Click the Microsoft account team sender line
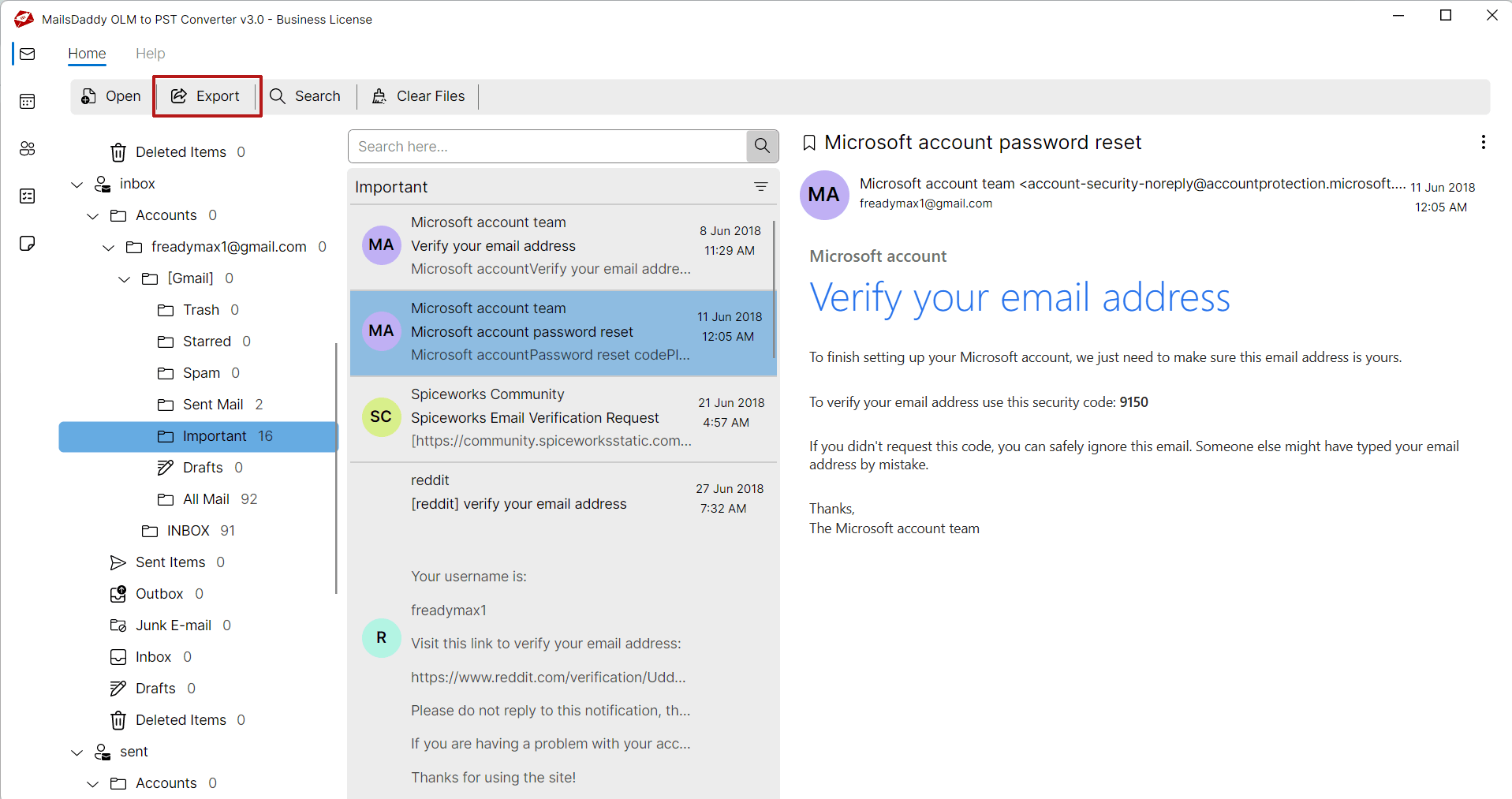 [1133, 184]
